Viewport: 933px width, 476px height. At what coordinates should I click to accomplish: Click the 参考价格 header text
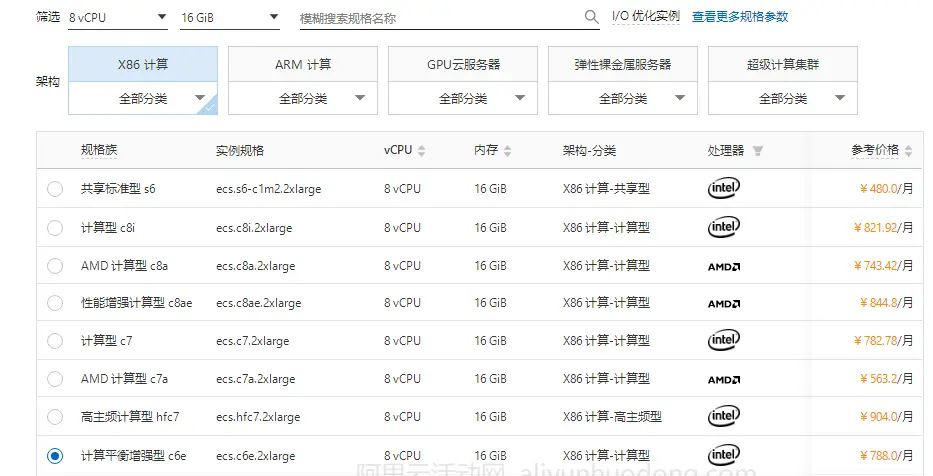[875, 151]
